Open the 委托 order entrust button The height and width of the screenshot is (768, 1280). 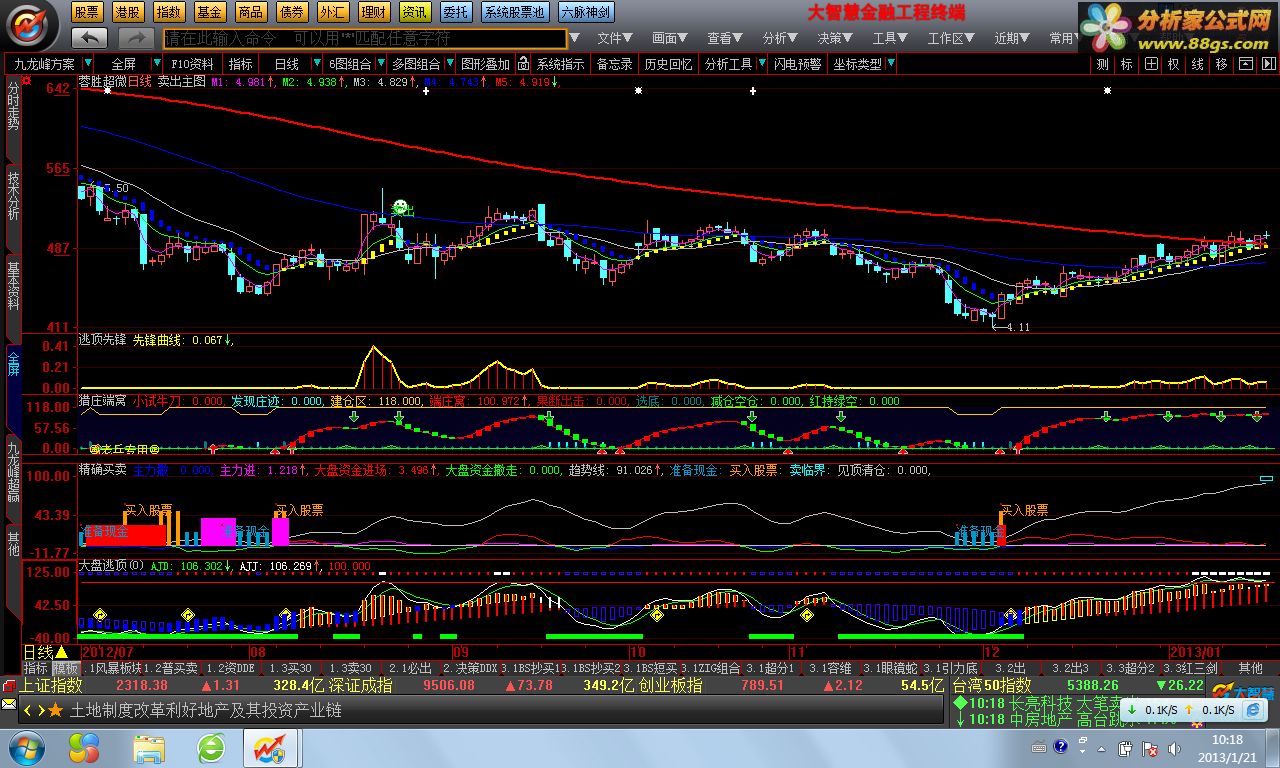(456, 12)
